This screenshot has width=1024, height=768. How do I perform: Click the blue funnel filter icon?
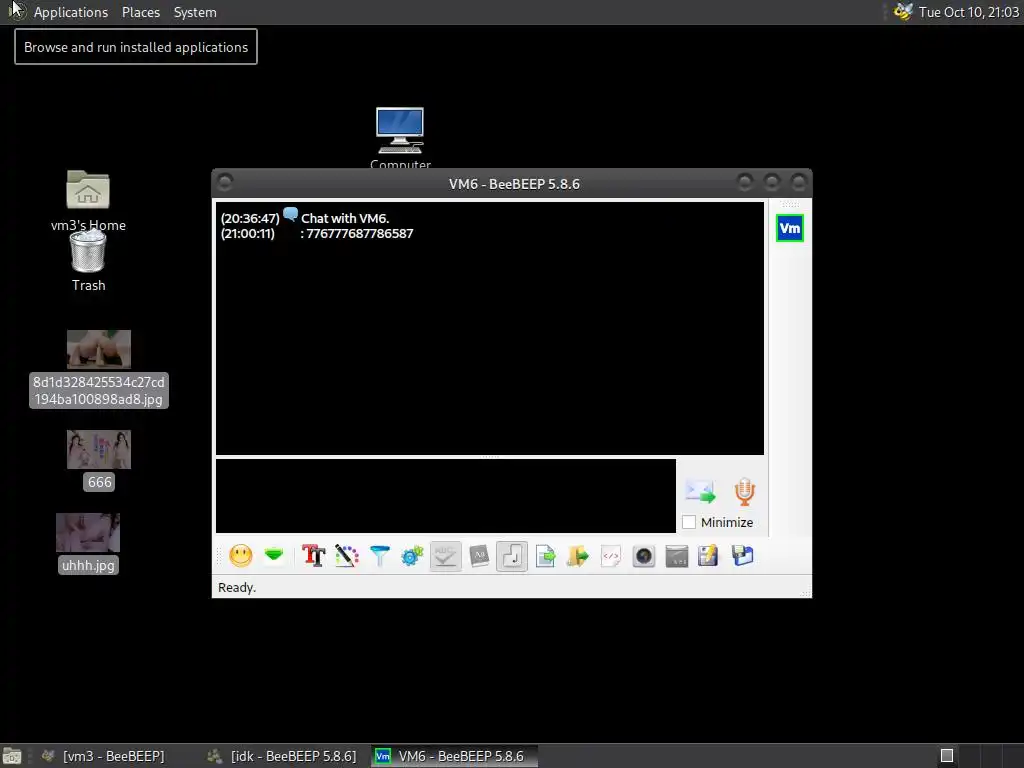(x=379, y=556)
